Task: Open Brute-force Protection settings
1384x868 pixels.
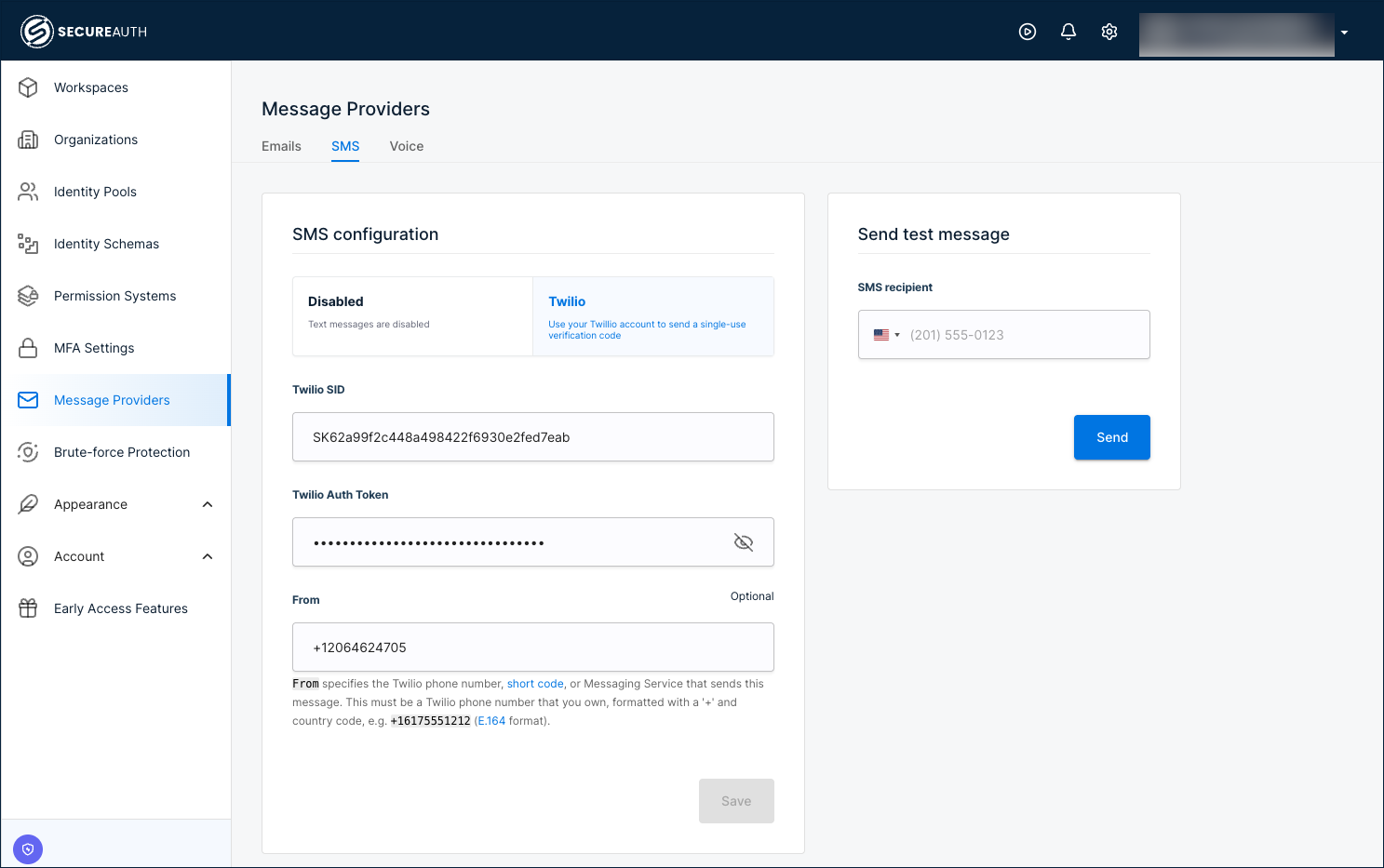Action: click(x=120, y=452)
